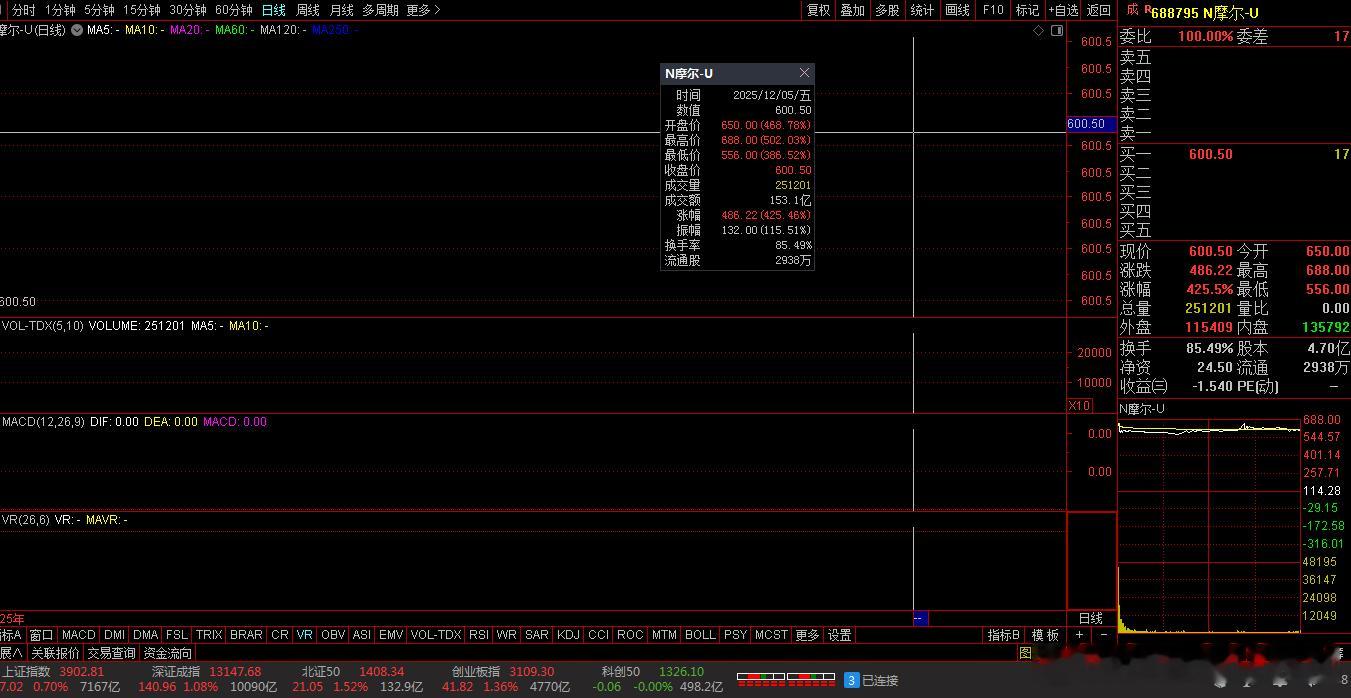
Task: Select FSL indicator tab
Action: click(177, 635)
